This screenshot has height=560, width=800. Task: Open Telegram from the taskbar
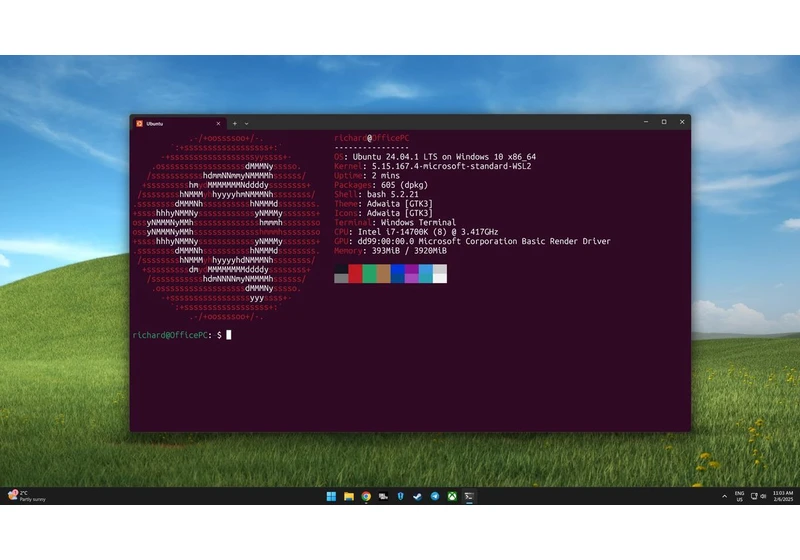point(435,496)
